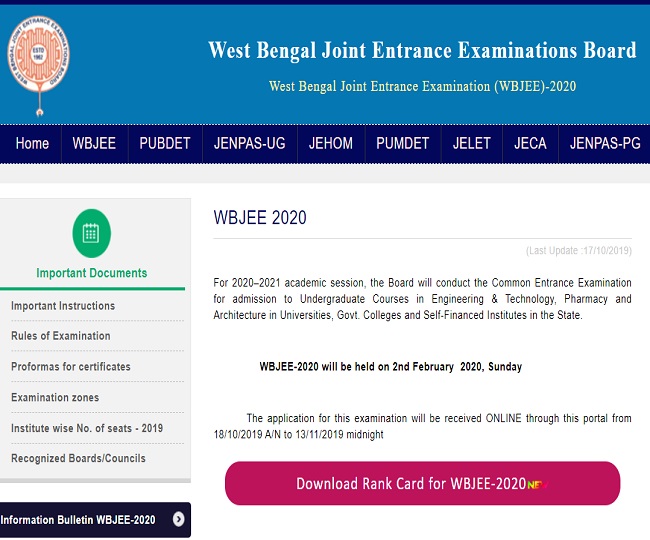Open the Information Bulletin WBJEE-2020 button
This screenshot has height=540, width=650.
pyautogui.click(x=95, y=520)
